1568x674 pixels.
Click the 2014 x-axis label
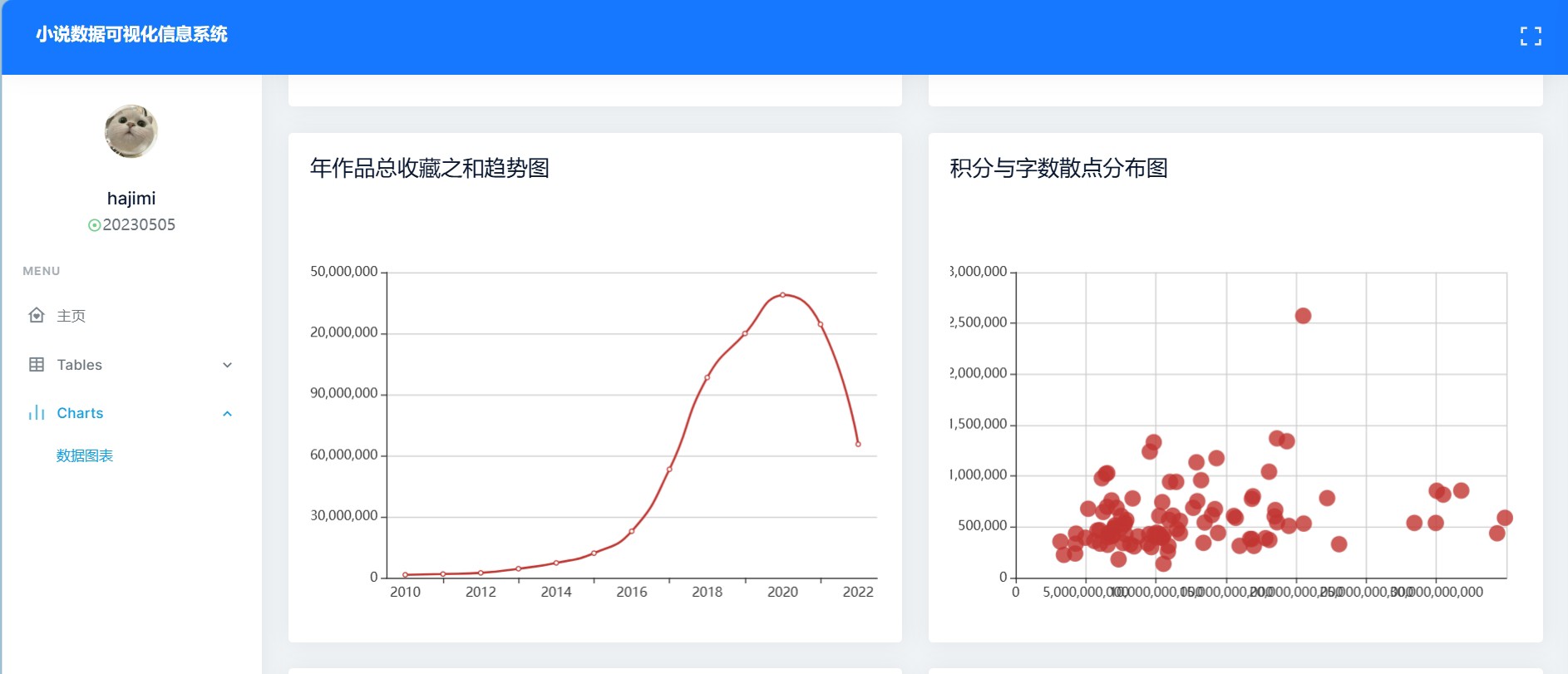(x=556, y=592)
